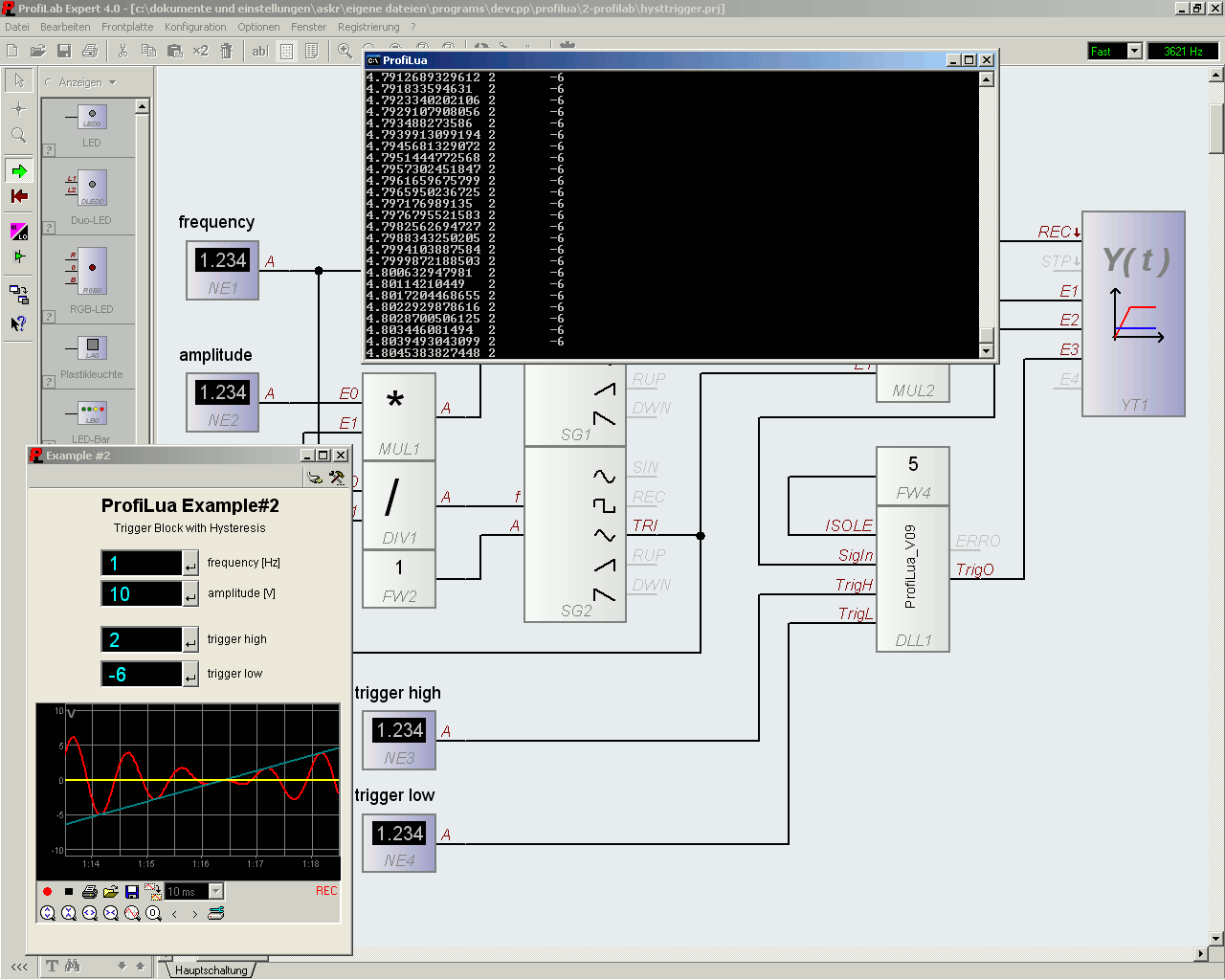Click the recorder settings wrench icon
The image size is (1225, 980).
216,913
